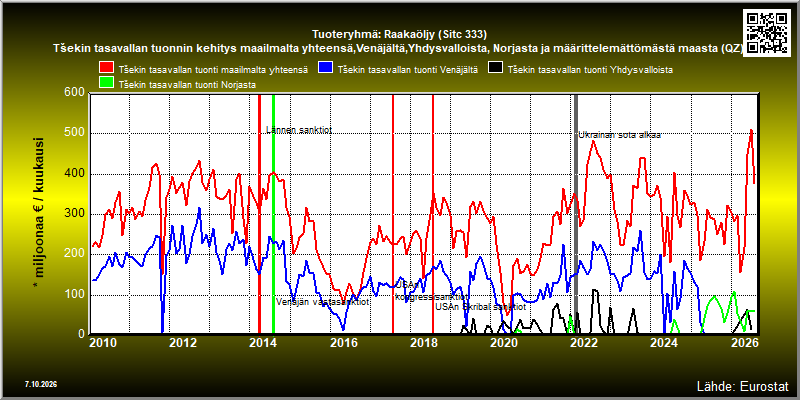Image resolution: width=800 pixels, height=400 pixels.
Task: Click the 'USAn kongress sanktiot' annotation label
Action: tap(432, 292)
